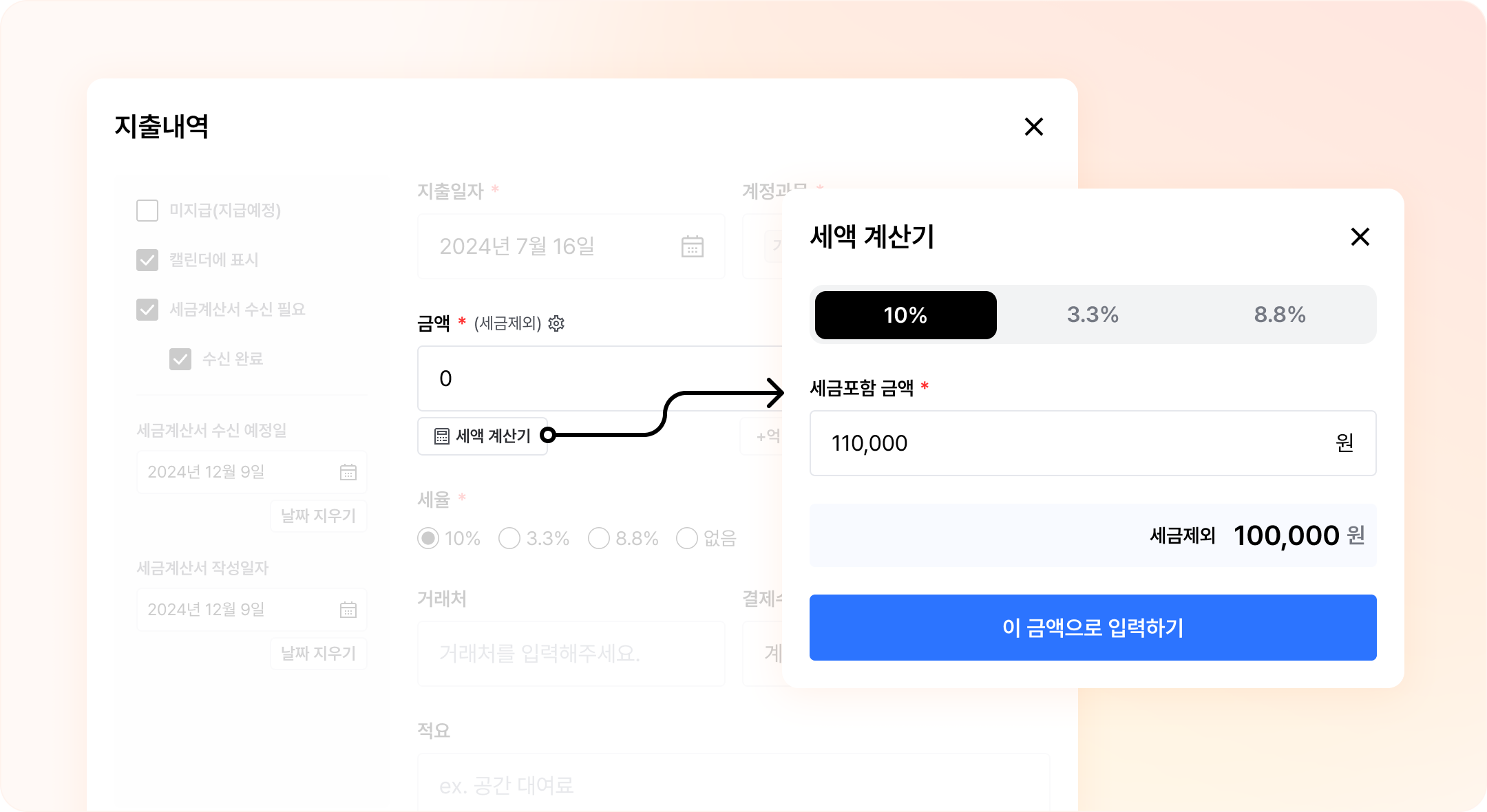Select the 3.3% tab in calculator
This screenshot has height=812, width=1487.
pos(1093,315)
